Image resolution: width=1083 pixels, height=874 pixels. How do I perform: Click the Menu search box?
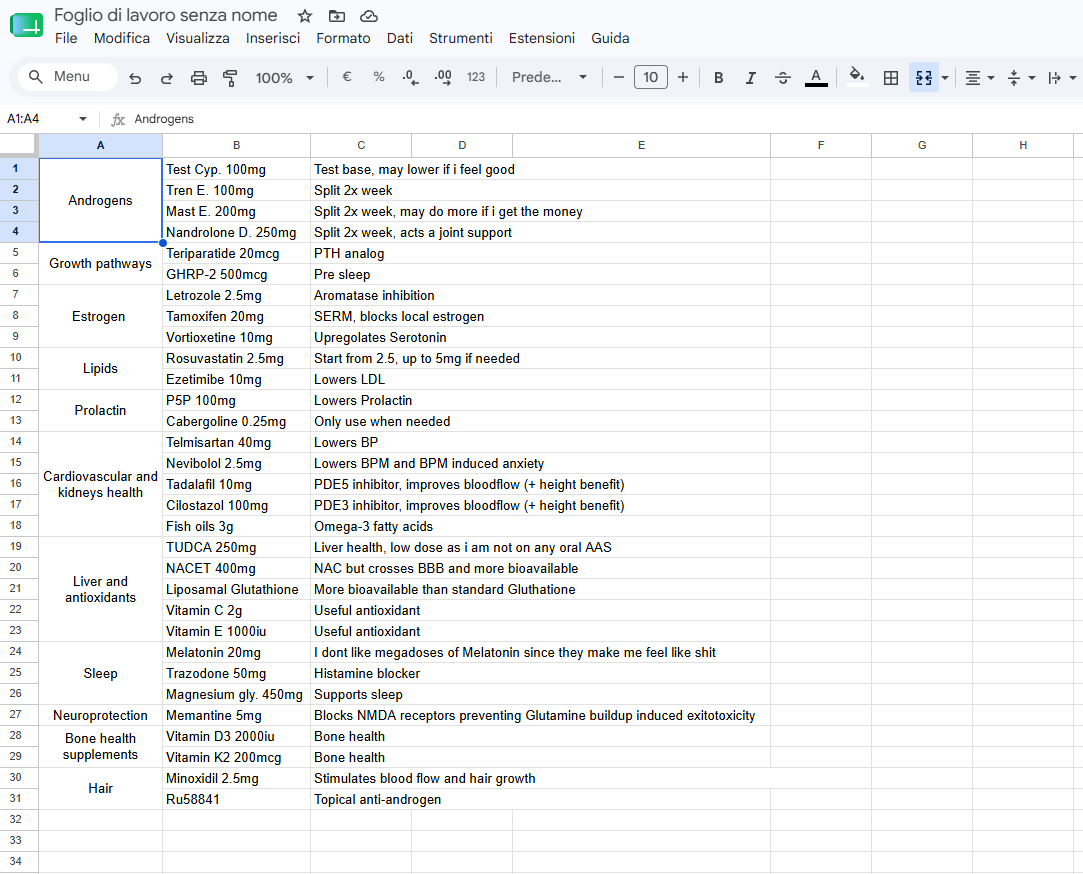[68, 77]
